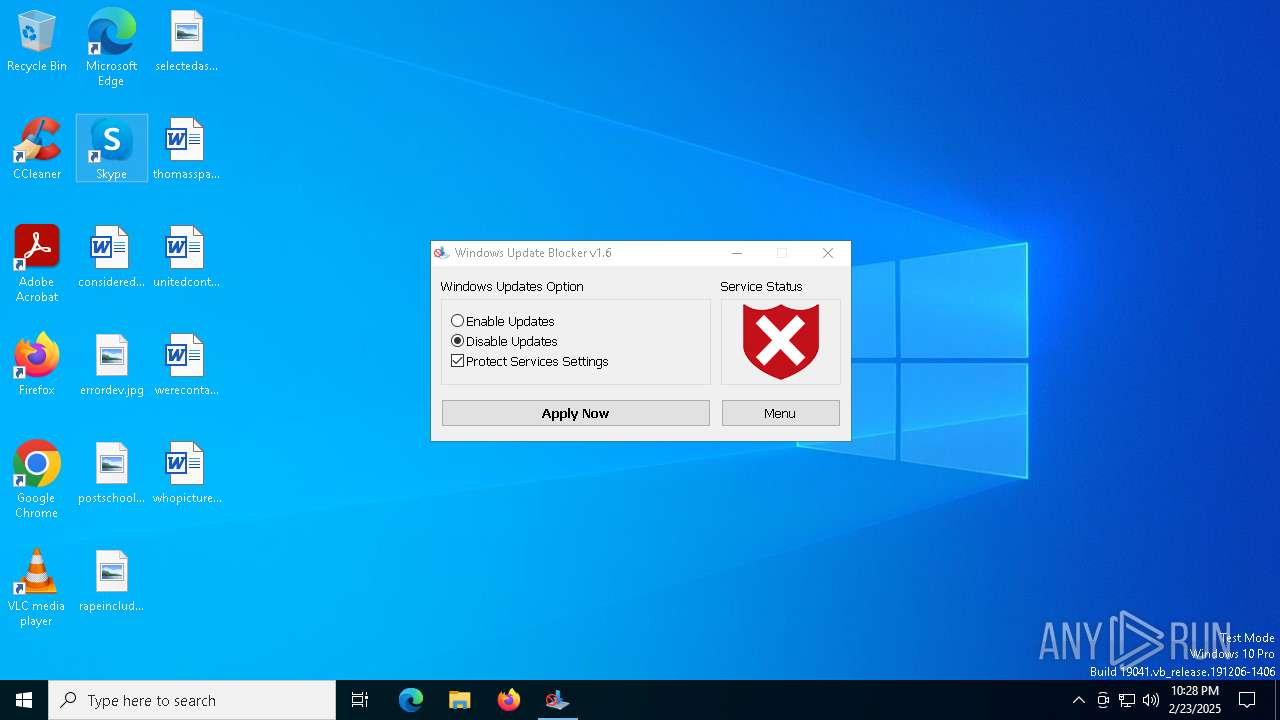This screenshot has height=720, width=1280.
Task: Select the Skype desktop shortcut
Action: point(111,149)
